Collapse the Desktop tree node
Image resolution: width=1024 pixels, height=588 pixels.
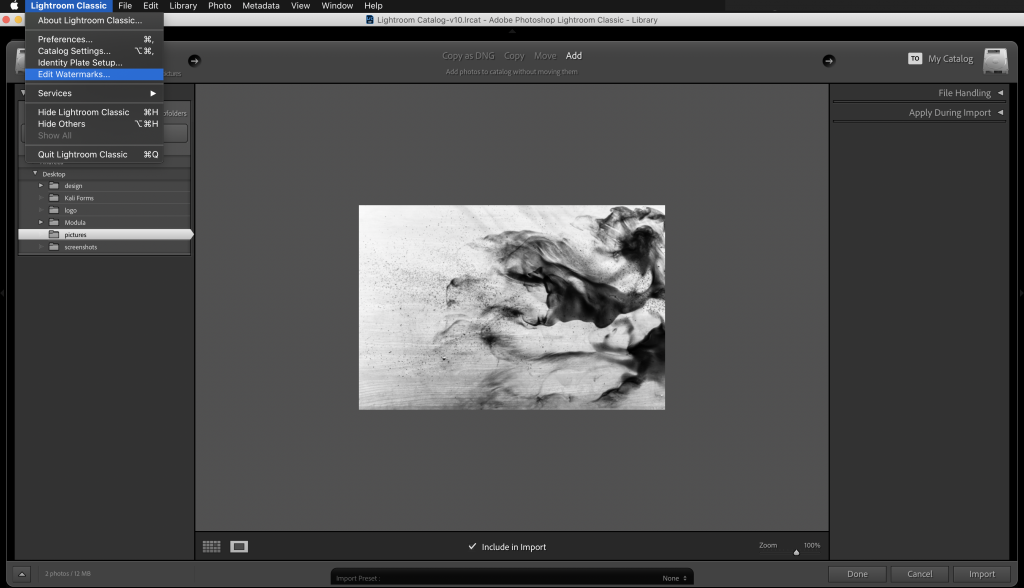coord(35,173)
